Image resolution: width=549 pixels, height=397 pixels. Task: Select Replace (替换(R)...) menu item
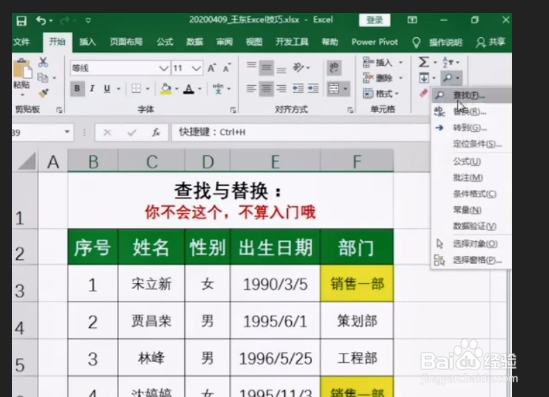pos(471,112)
